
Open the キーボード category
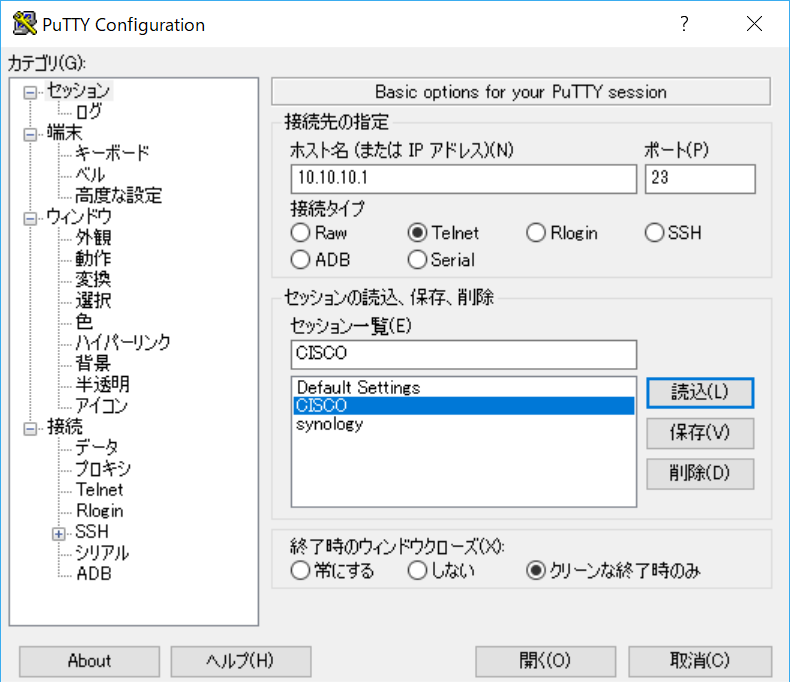[112, 153]
